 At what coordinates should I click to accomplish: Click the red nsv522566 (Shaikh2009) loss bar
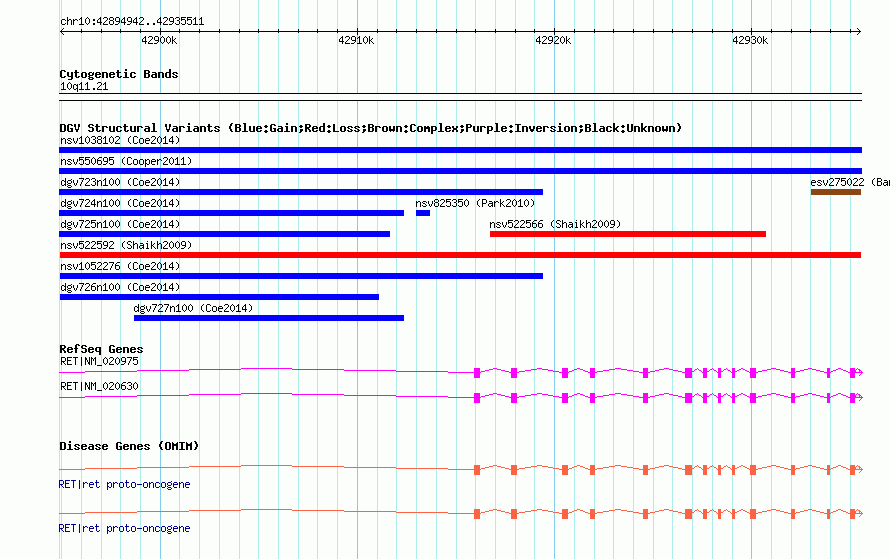pos(628,234)
